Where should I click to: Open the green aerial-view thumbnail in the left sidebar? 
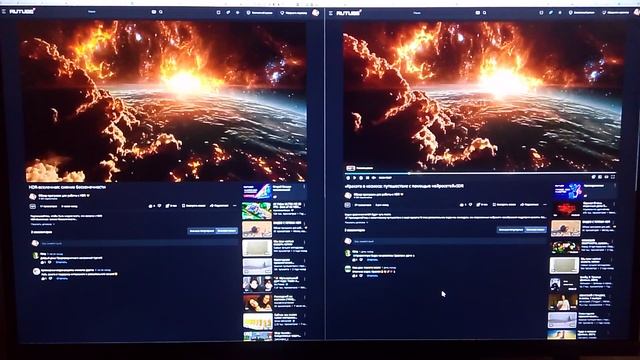click(257, 211)
